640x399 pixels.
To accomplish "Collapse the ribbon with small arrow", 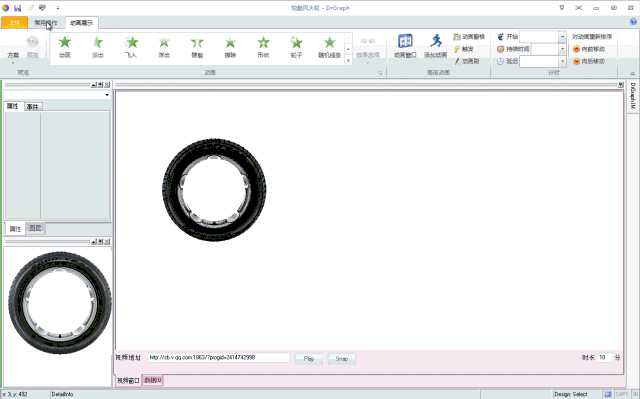I will (x=633, y=73).
